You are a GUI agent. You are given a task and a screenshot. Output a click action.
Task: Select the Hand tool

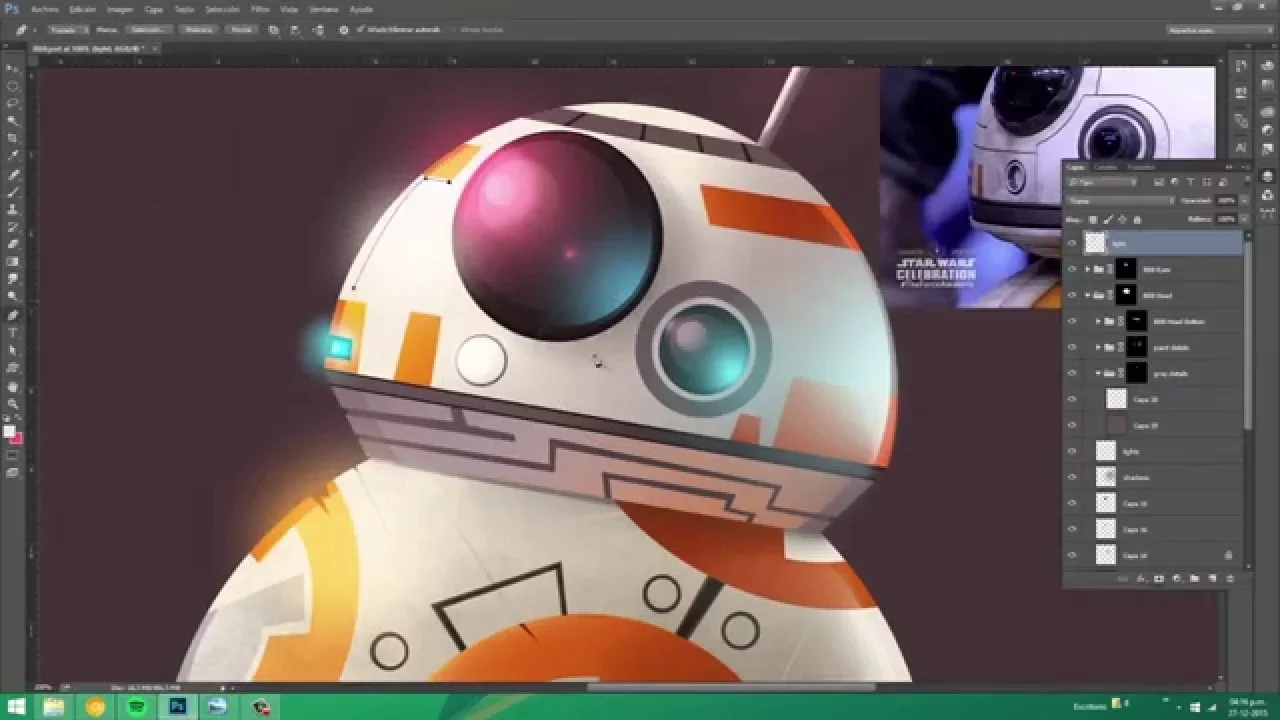point(13,385)
